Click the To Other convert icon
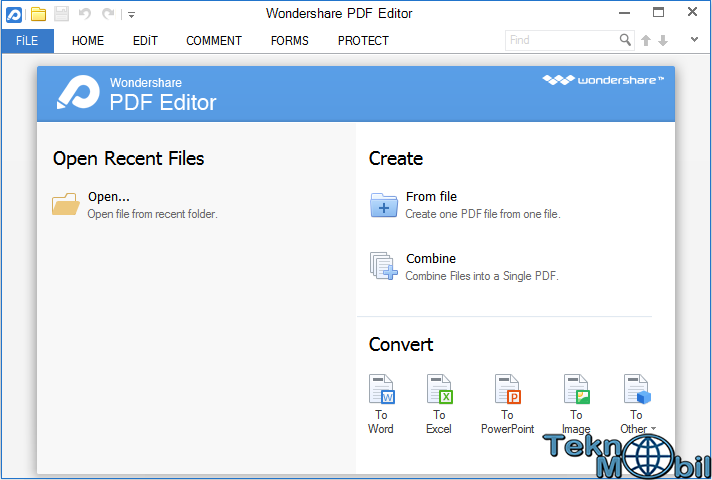712x480 pixels. 637,389
